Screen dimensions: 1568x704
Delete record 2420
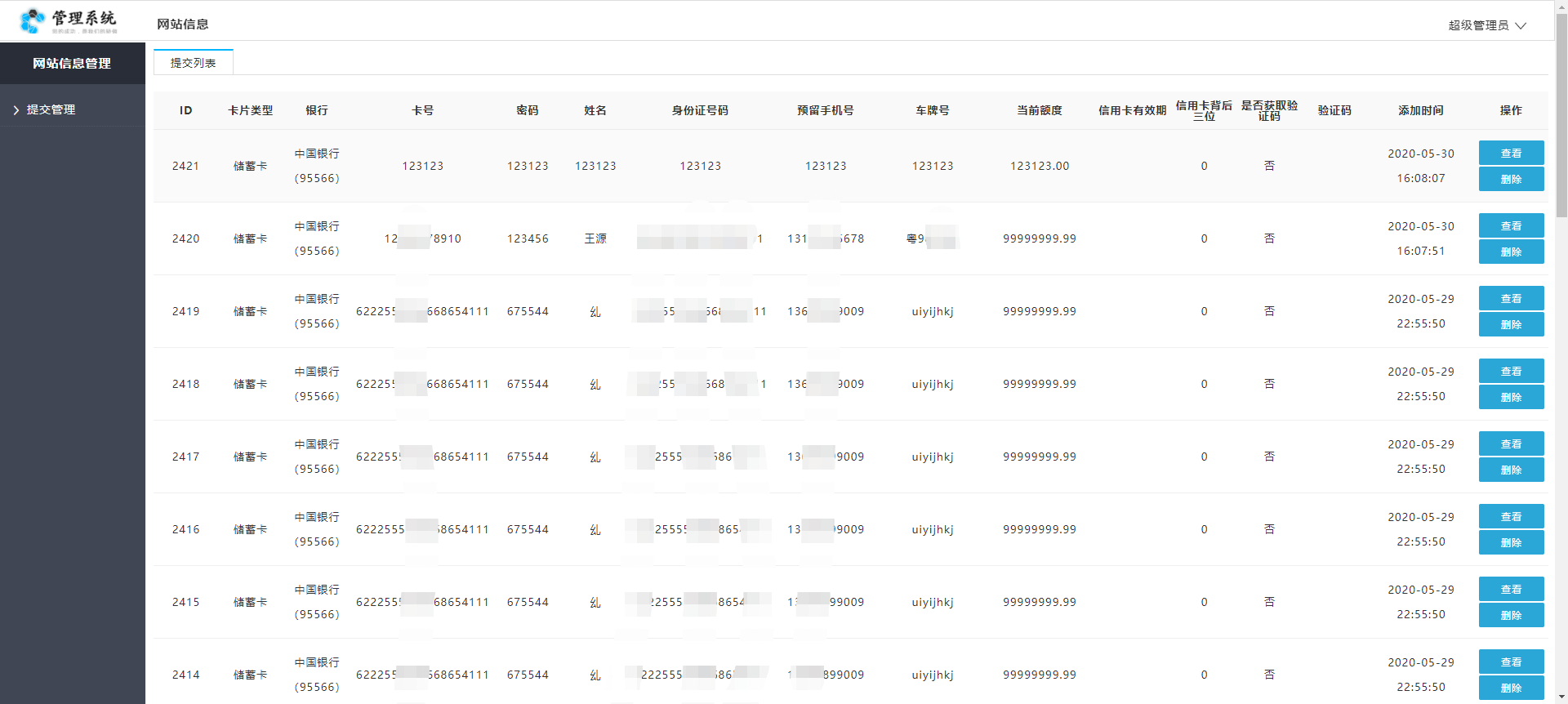click(x=1511, y=252)
